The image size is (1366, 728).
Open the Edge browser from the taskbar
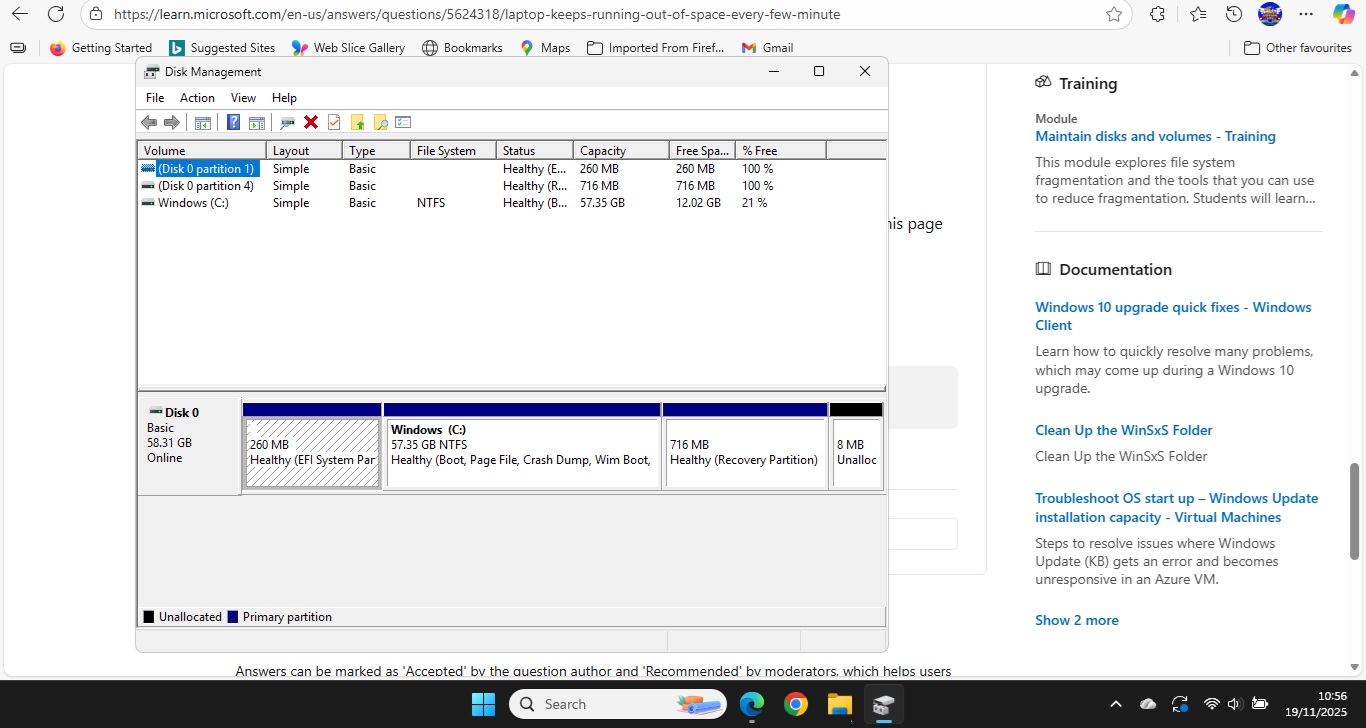pos(751,705)
